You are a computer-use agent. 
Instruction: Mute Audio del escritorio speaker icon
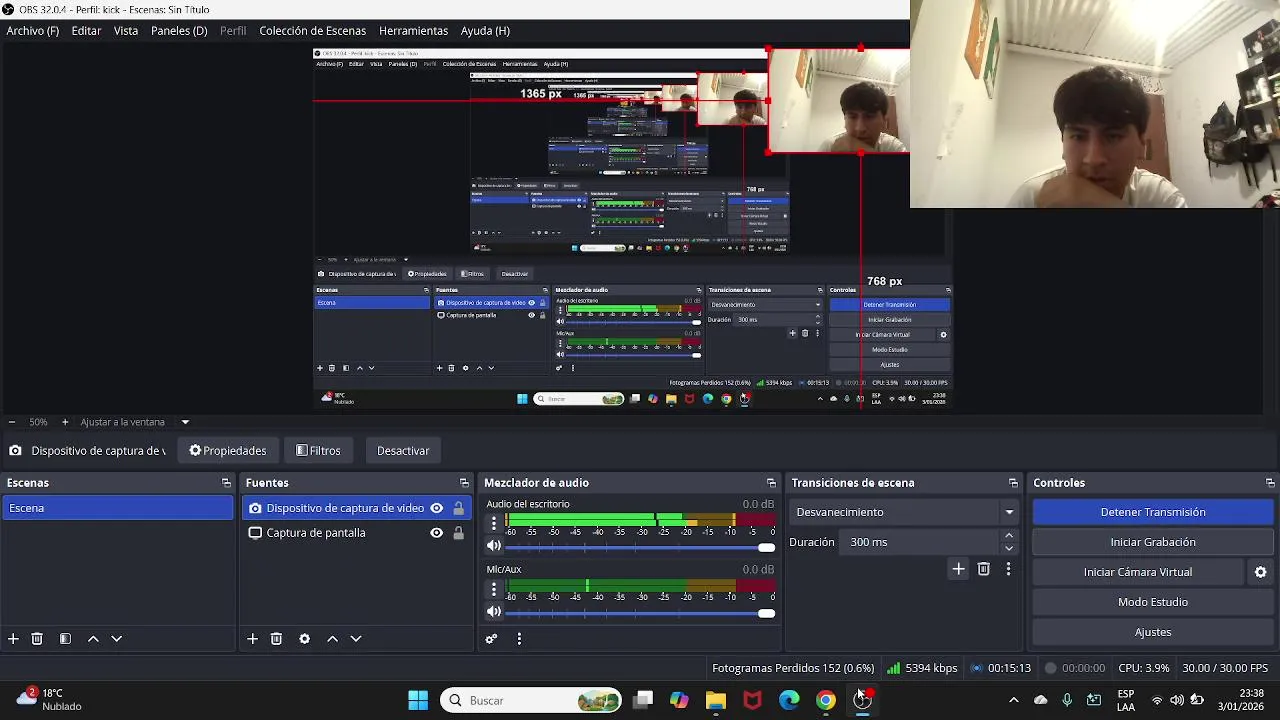click(x=493, y=546)
